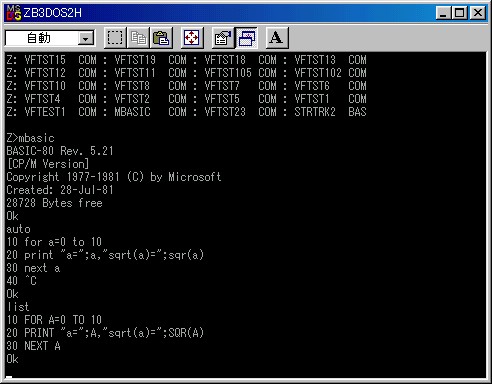Click the listed line "10 FOR A=0 TO 10"
This screenshot has height=384, width=492.
point(54,320)
